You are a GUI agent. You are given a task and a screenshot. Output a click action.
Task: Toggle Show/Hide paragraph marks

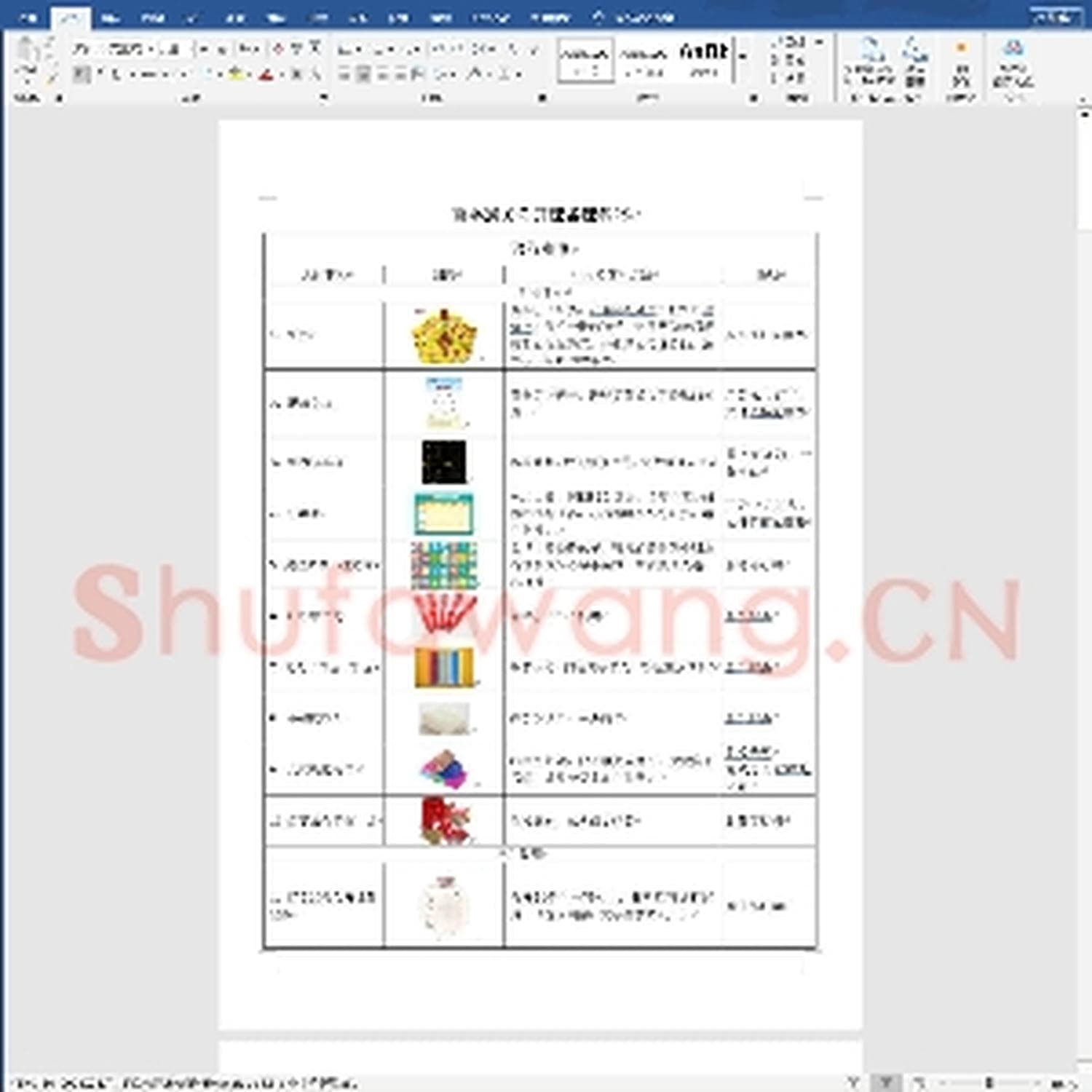pos(534,50)
